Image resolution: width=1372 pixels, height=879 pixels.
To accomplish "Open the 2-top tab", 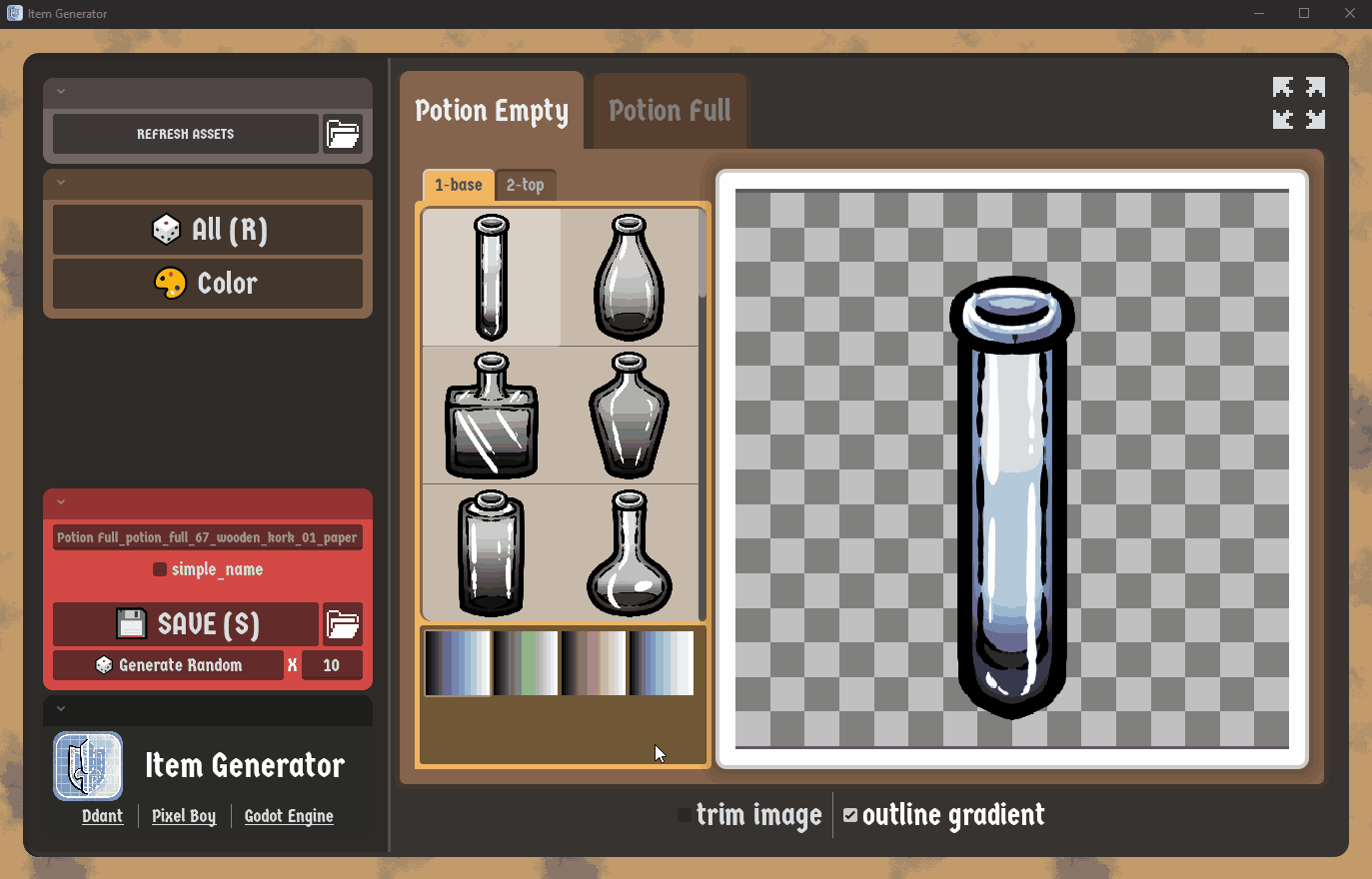I will coord(526,185).
